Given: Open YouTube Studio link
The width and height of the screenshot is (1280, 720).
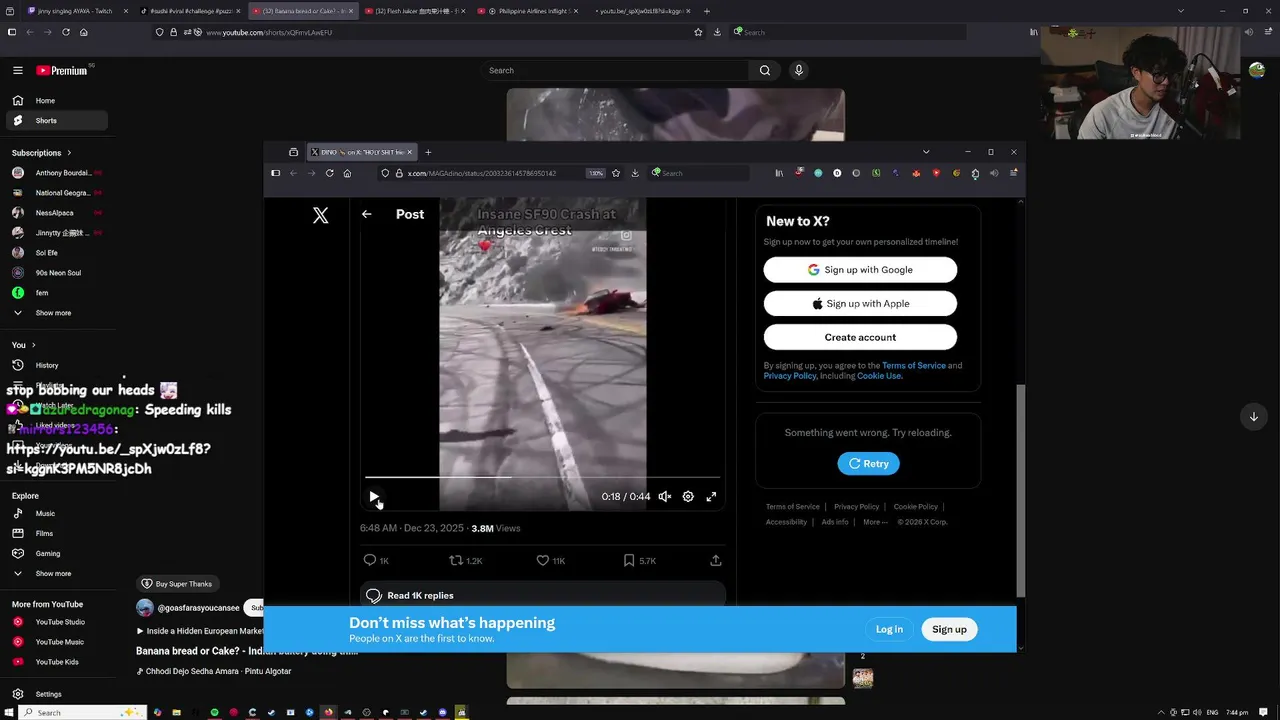Looking at the screenshot, I should [x=55, y=622].
